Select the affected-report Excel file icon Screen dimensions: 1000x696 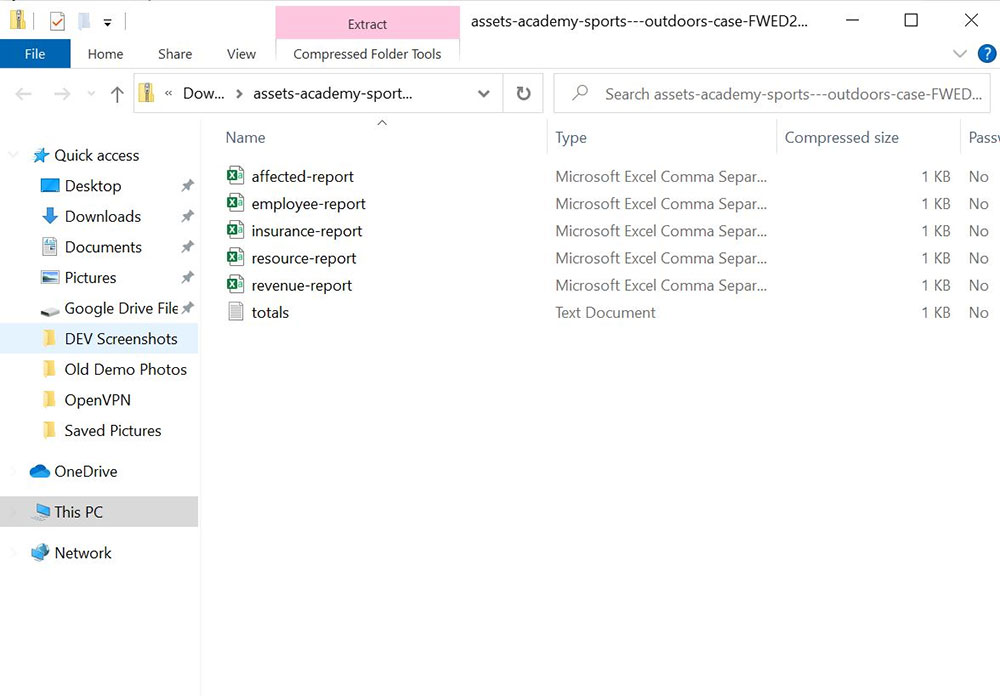click(x=235, y=176)
